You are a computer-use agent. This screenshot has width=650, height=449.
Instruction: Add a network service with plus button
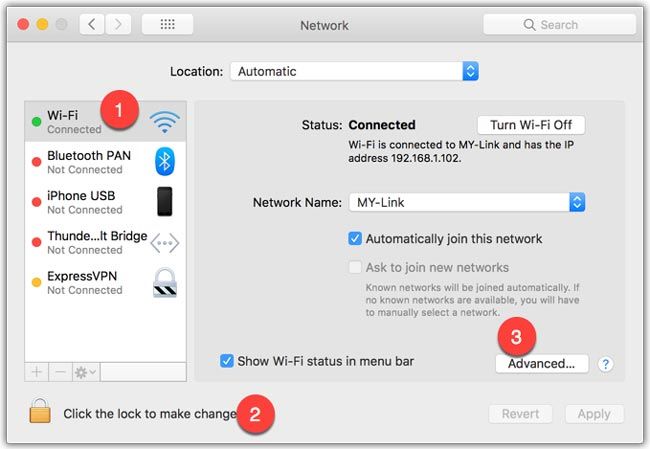(36, 372)
